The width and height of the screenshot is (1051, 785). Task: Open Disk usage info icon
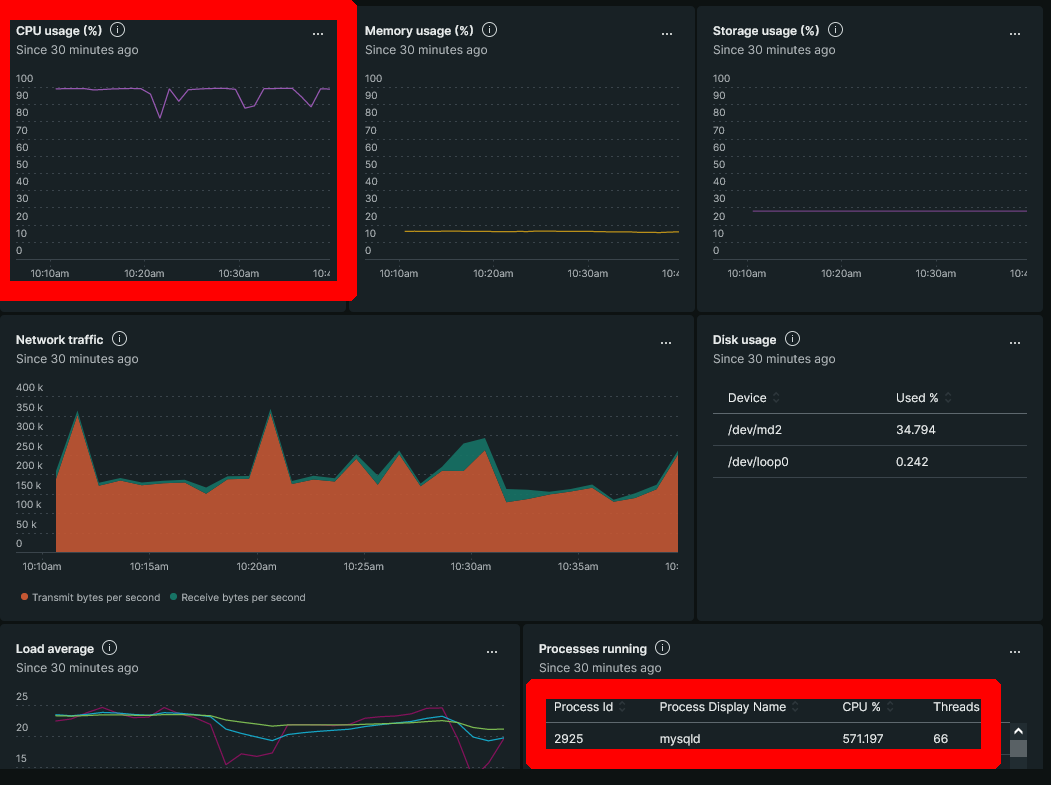coord(792,339)
